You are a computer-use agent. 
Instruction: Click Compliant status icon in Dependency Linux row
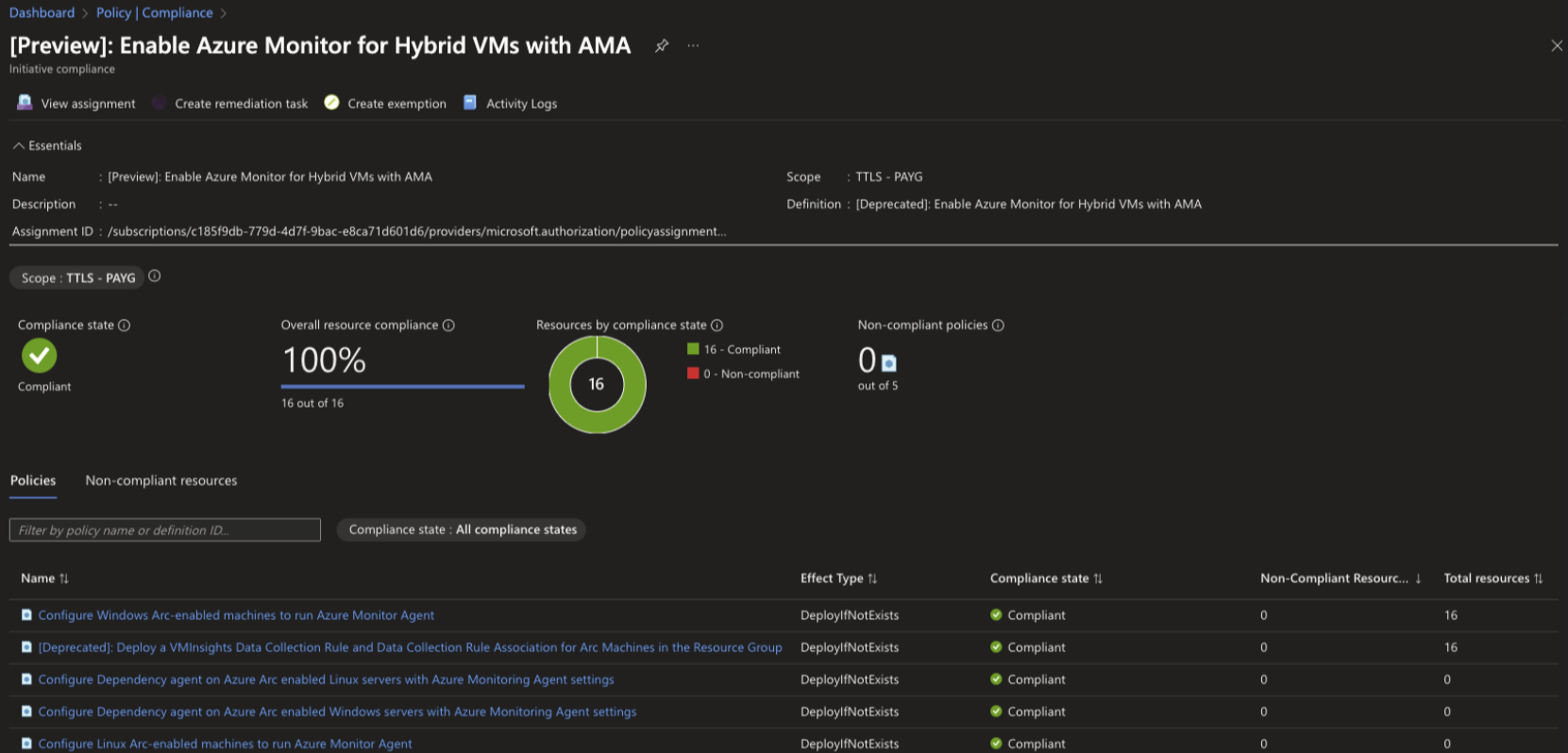tap(996, 679)
